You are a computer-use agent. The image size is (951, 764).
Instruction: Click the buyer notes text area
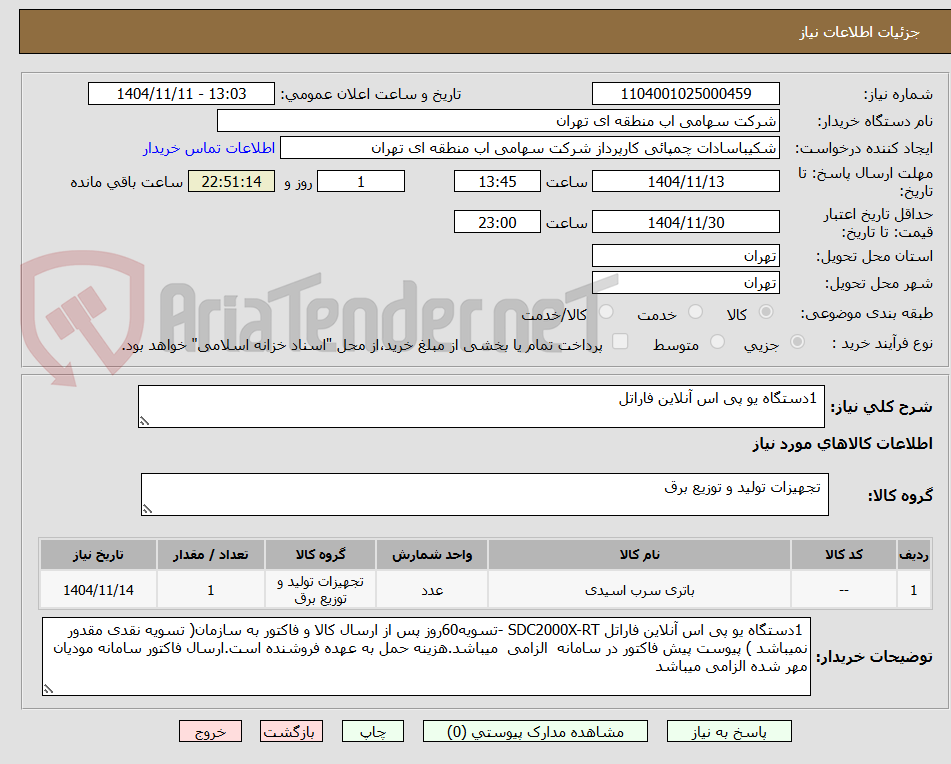pyautogui.click(x=426, y=656)
